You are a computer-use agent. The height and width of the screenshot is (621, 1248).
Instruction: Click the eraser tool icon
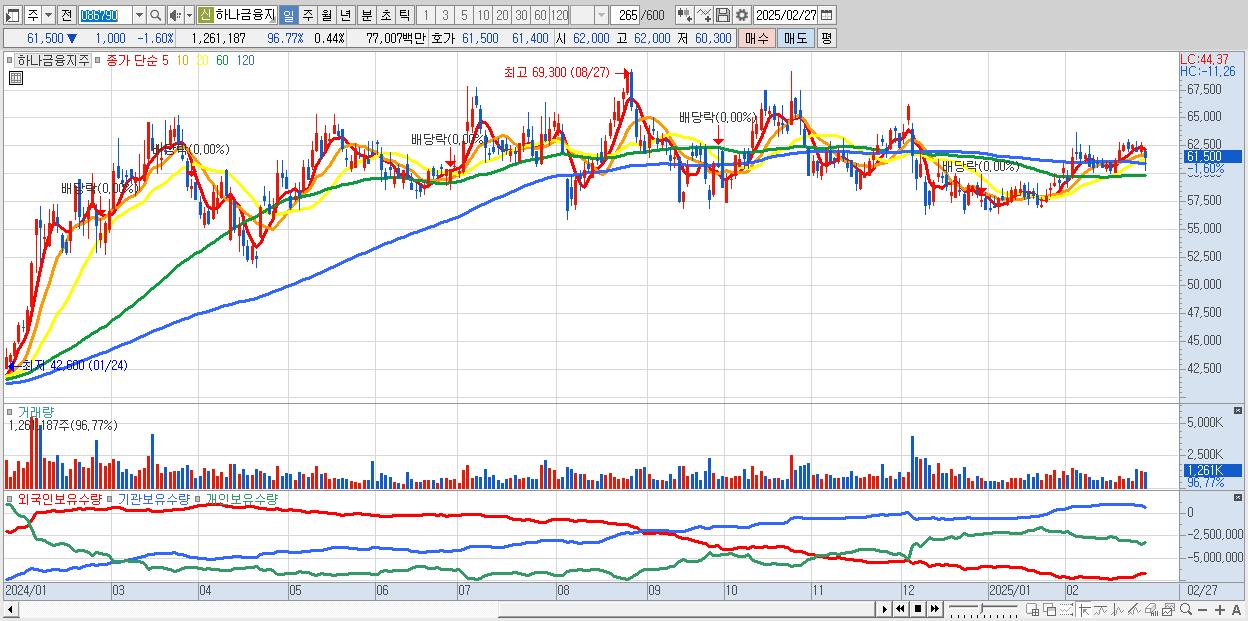(1152, 609)
